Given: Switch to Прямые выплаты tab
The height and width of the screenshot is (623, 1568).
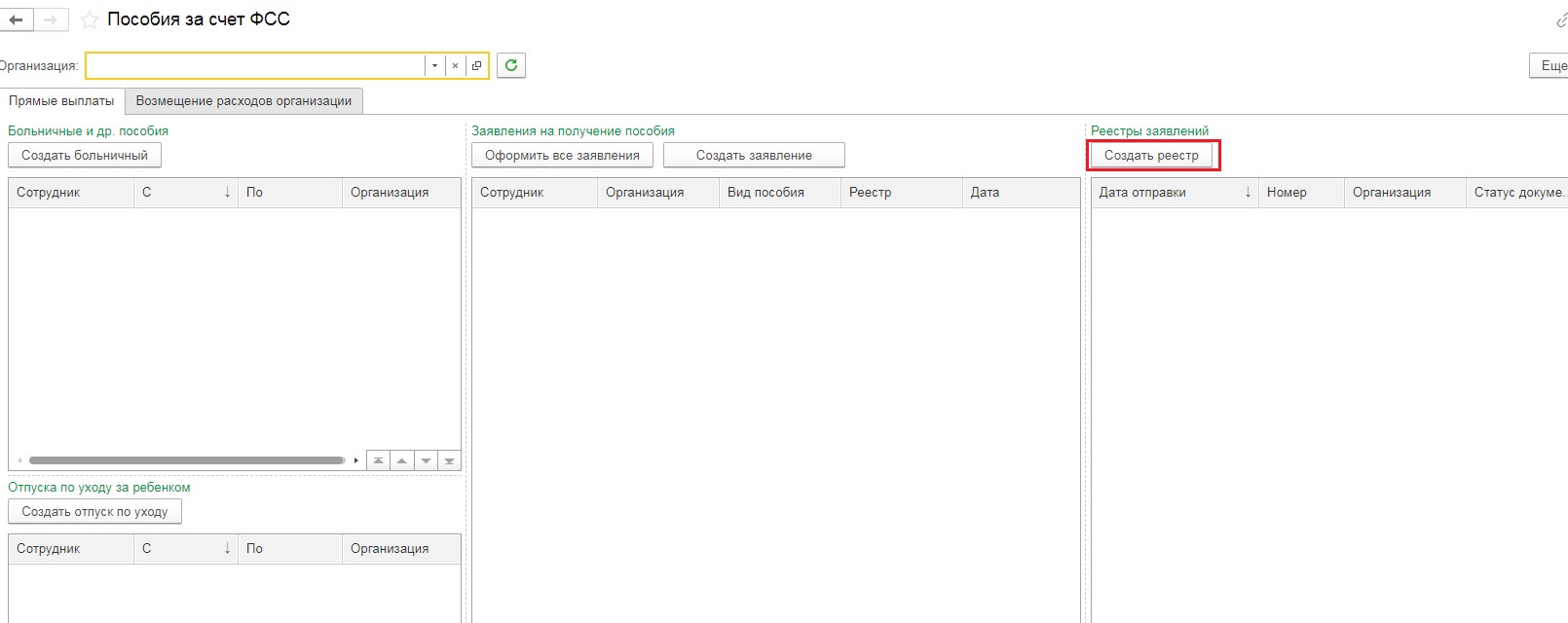Looking at the screenshot, I should click(61, 100).
